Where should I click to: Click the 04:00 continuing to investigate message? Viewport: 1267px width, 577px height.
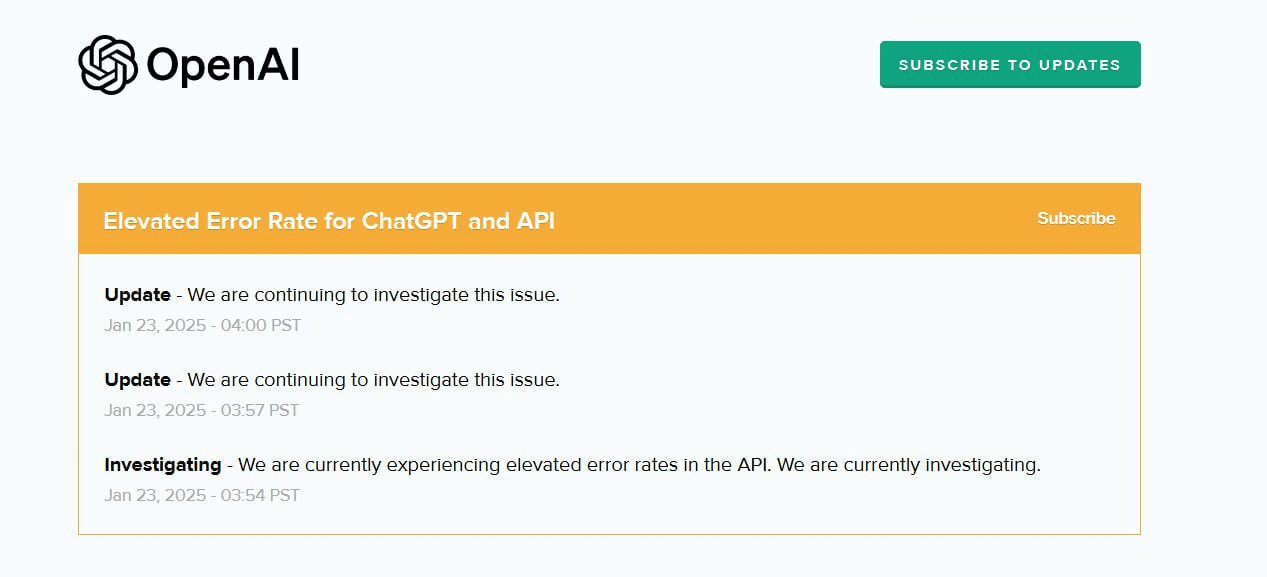pyautogui.click(x=374, y=295)
